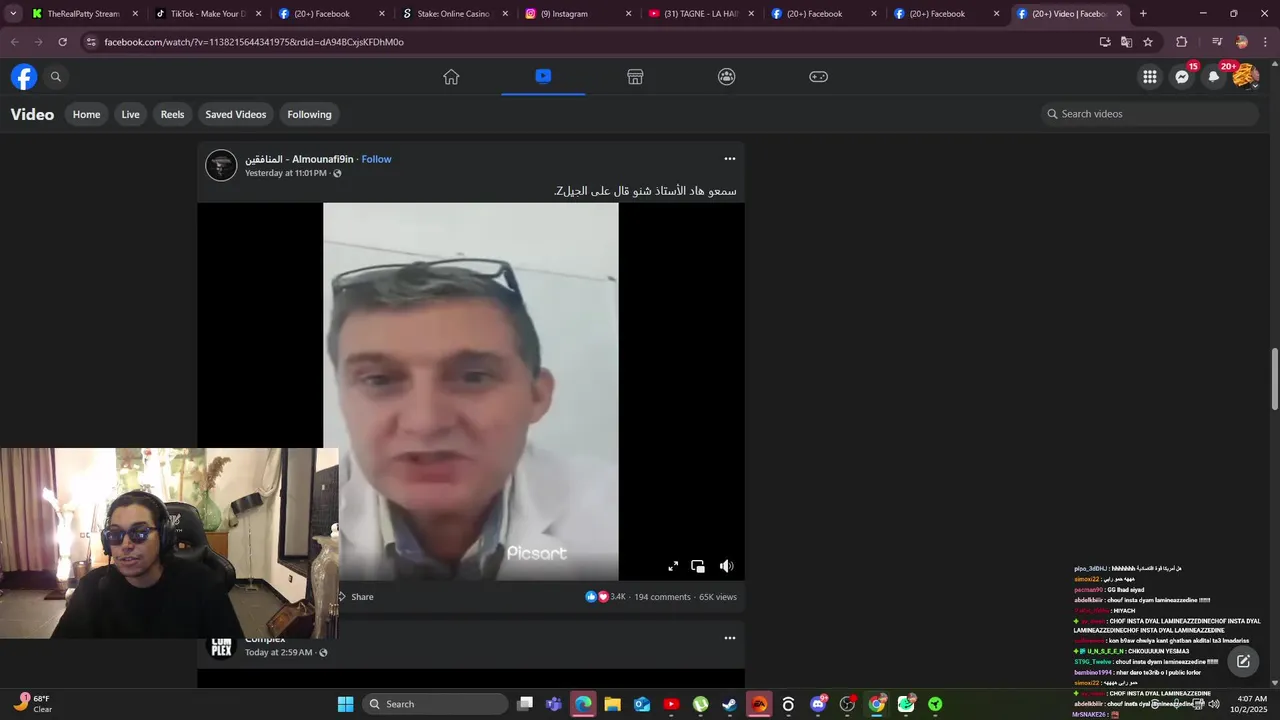This screenshot has height=720, width=1280.
Task: Open the three-dot menu on the Complex post
Action: pyautogui.click(x=730, y=638)
